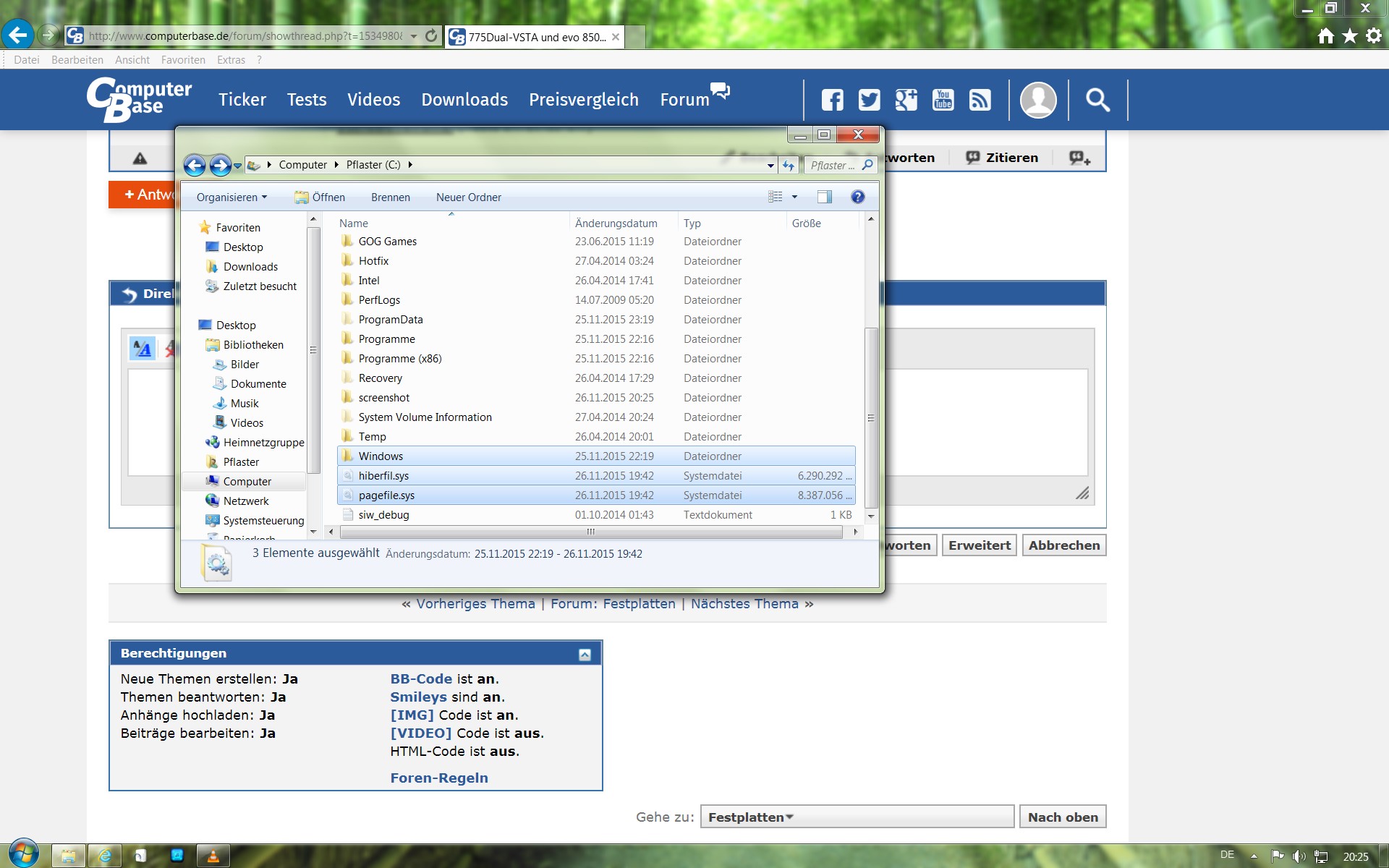Click the RSS feed icon
This screenshot has width=1389, height=868.
coord(980,100)
